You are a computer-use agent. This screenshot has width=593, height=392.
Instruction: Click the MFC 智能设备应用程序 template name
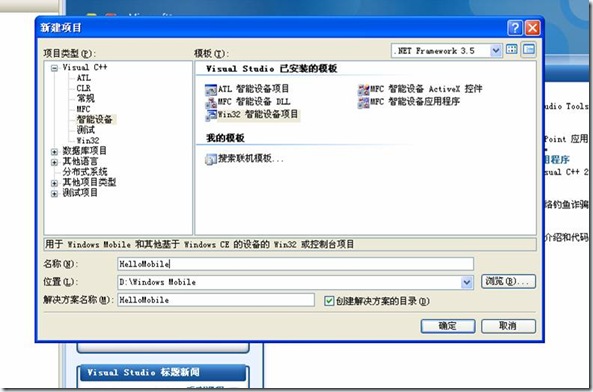coord(415,102)
